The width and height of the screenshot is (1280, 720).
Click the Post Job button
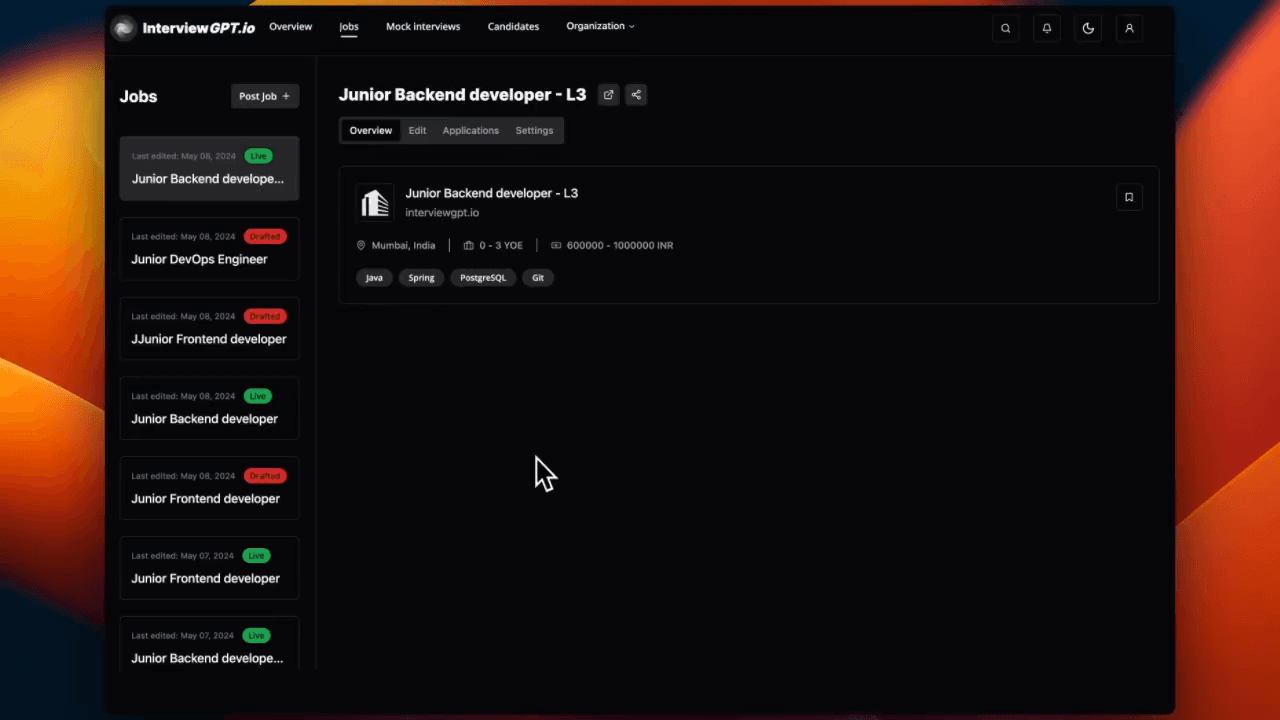coord(264,95)
